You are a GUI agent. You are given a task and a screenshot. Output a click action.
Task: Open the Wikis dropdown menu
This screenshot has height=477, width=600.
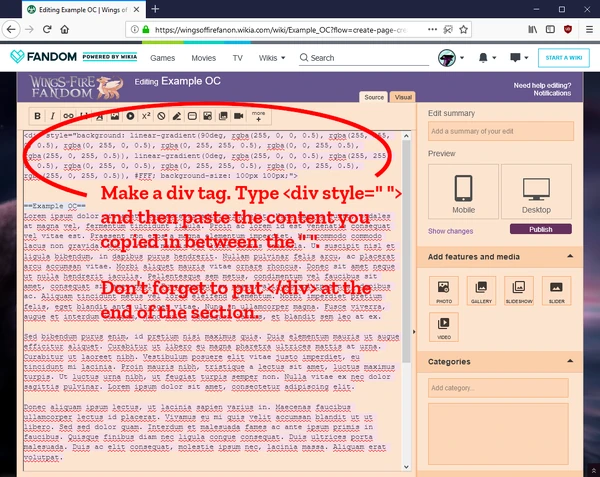272,58
